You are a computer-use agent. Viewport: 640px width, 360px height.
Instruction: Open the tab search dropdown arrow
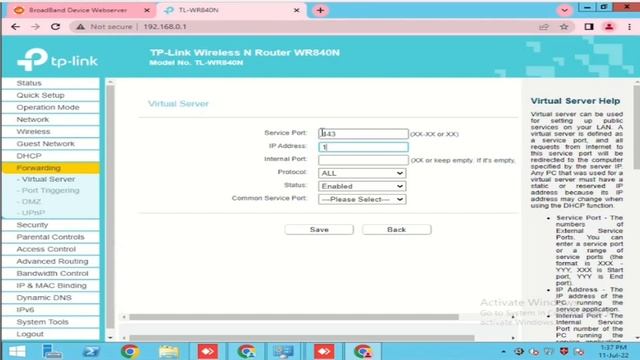564,11
